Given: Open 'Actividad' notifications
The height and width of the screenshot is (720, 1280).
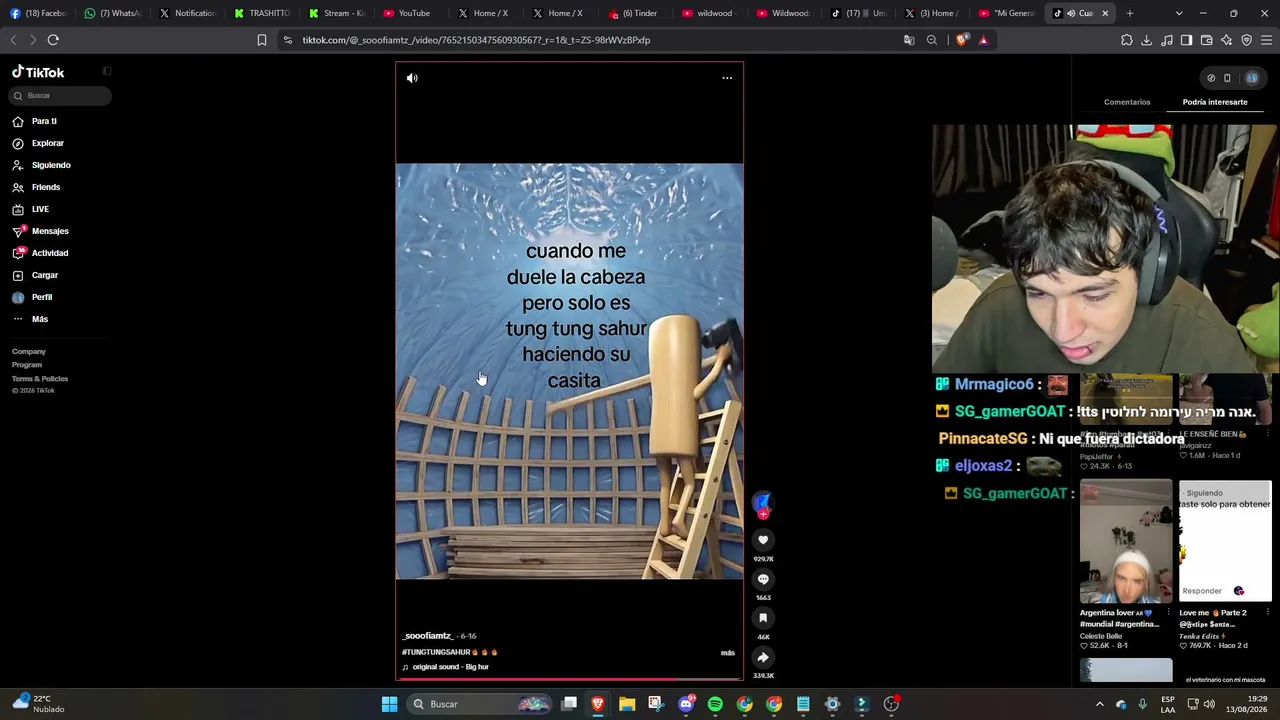Looking at the screenshot, I should pos(50,253).
